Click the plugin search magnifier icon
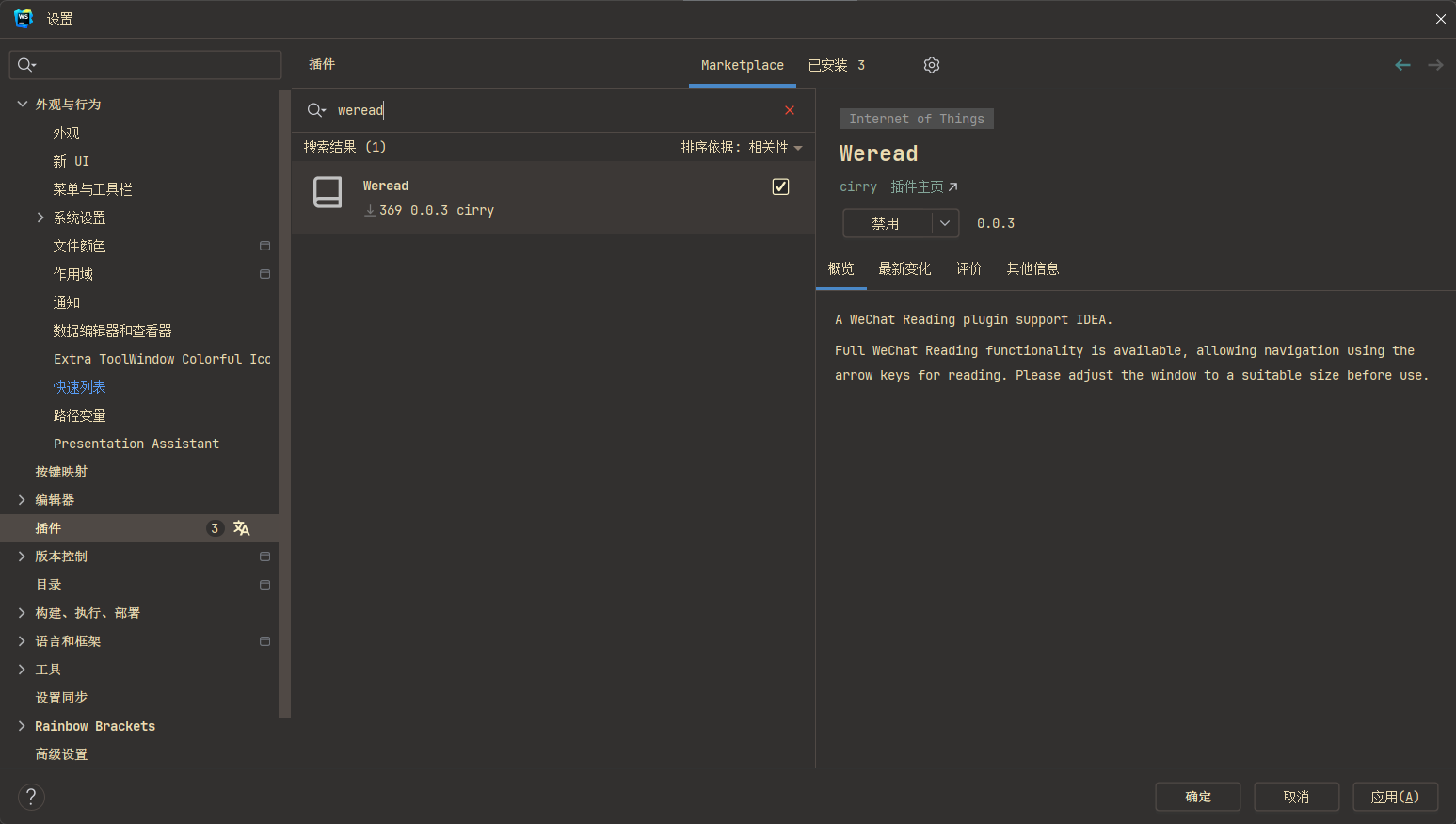The image size is (1456, 824). [x=316, y=110]
